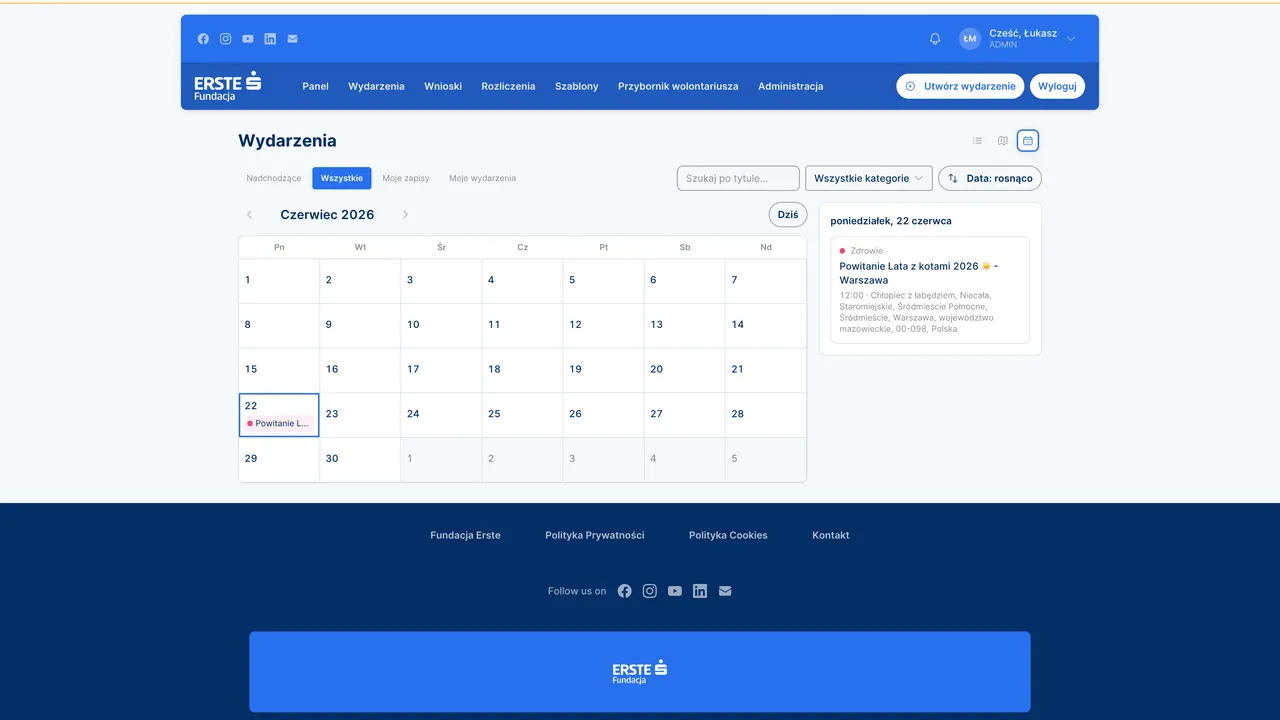This screenshot has height=720, width=1280.
Task: Click the Zdrowie category label
Action: pyautogui.click(x=867, y=251)
